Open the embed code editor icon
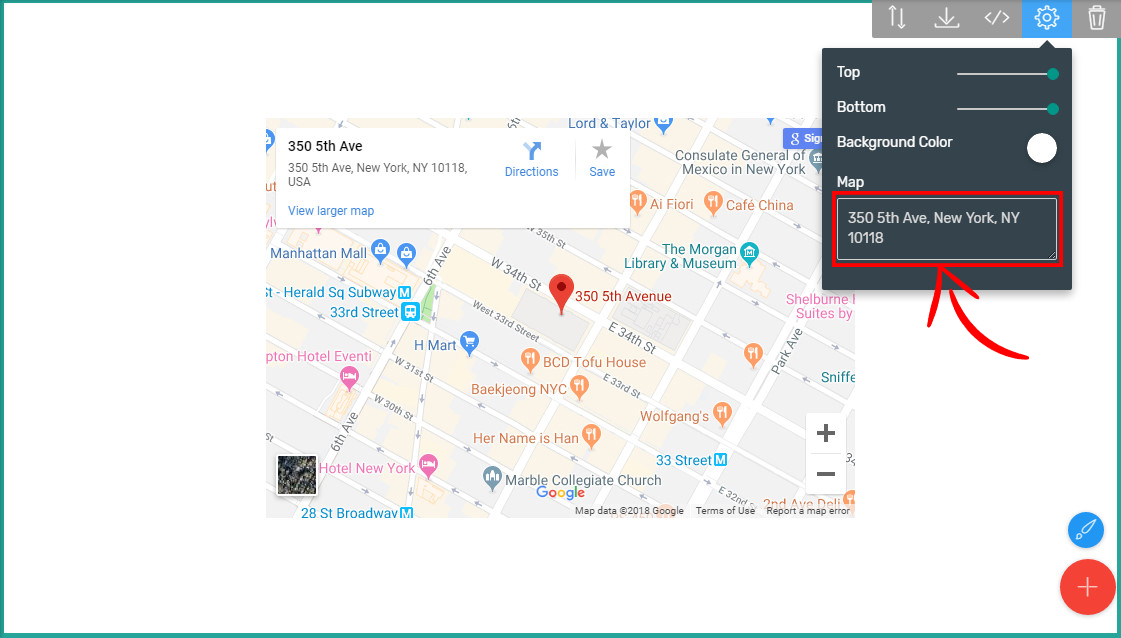1121x638 pixels. 996,18
